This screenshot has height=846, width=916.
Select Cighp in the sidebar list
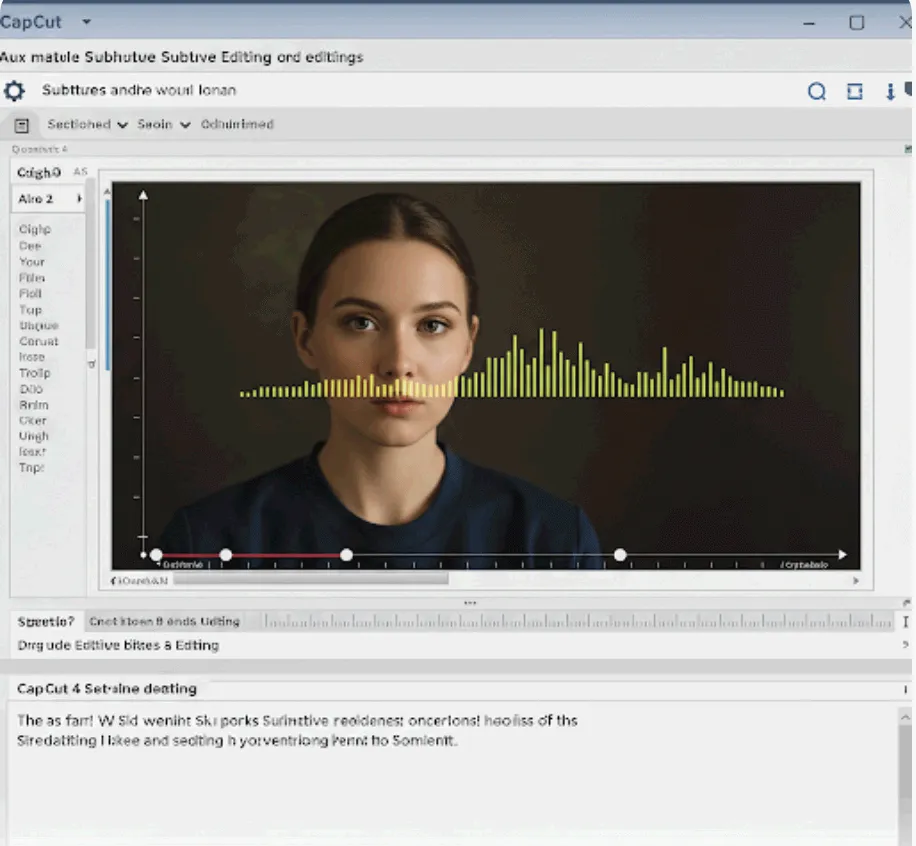(x=34, y=230)
